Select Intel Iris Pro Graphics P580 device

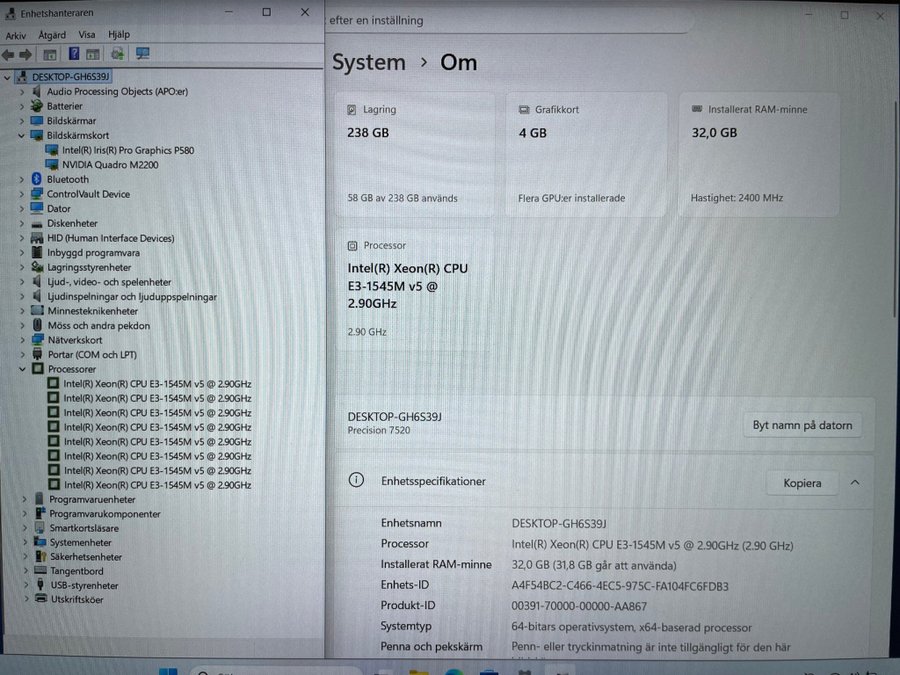[127, 150]
